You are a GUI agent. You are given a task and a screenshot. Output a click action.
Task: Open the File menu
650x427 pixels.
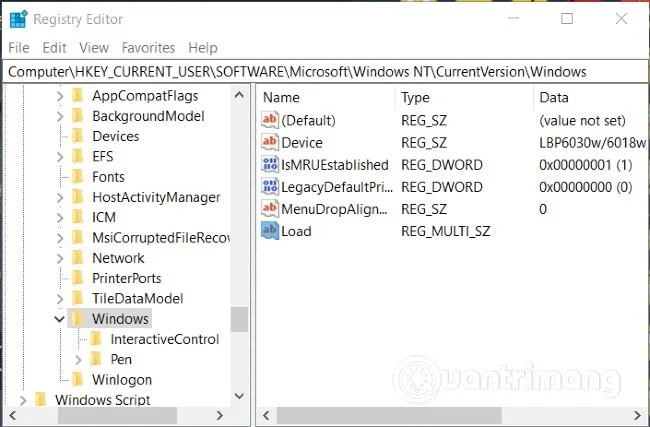(x=19, y=48)
